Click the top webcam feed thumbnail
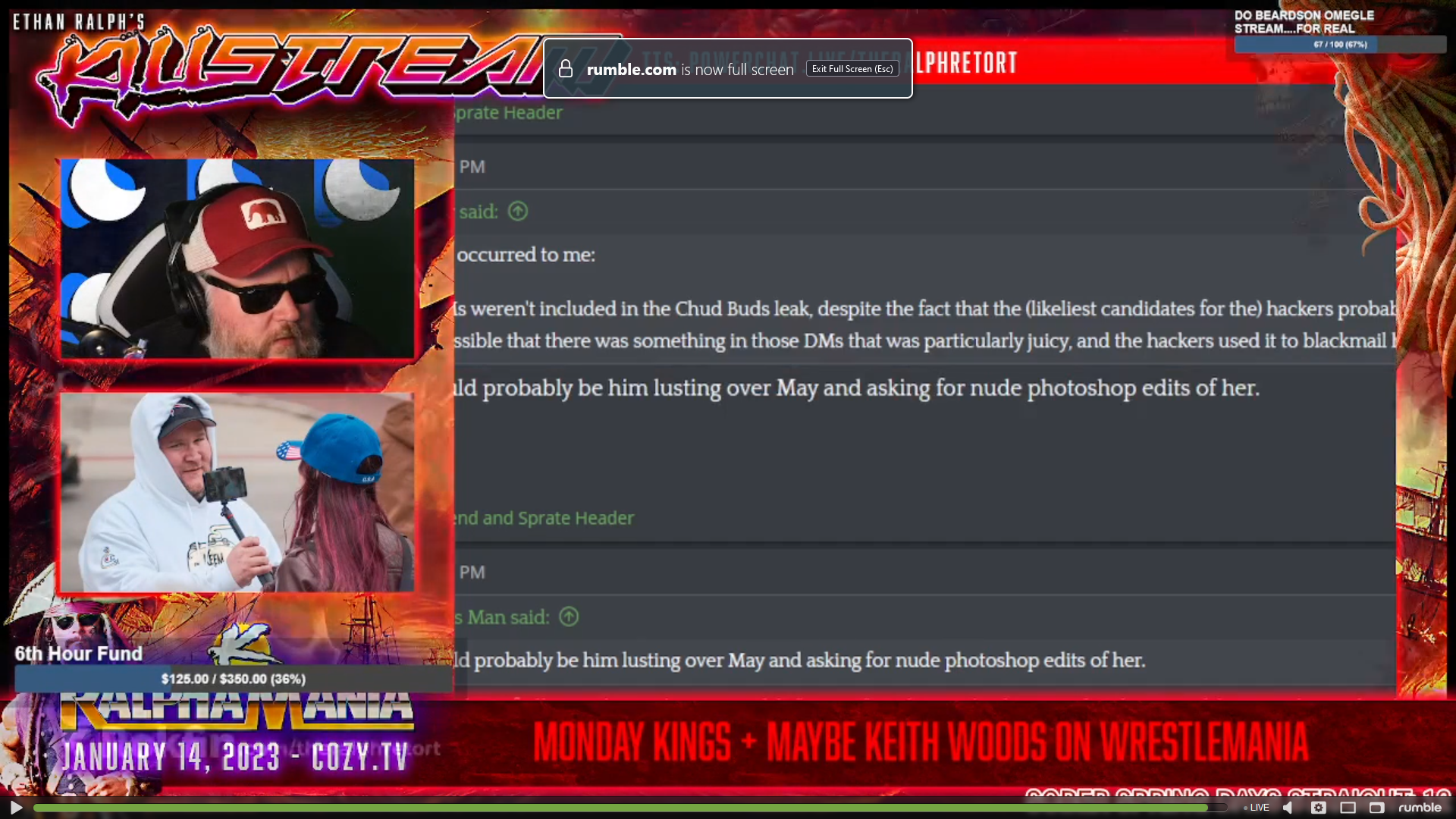Image resolution: width=1456 pixels, height=819 pixels. point(237,259)
